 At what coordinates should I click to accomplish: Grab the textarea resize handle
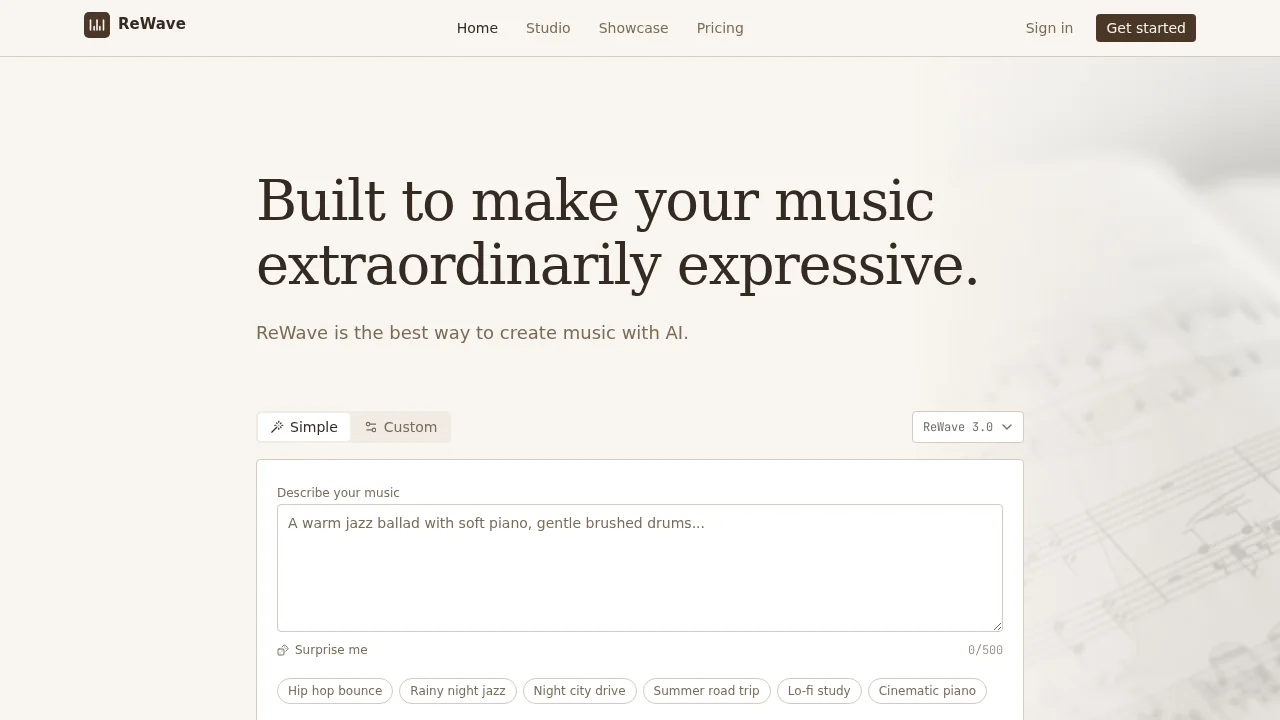996,625
